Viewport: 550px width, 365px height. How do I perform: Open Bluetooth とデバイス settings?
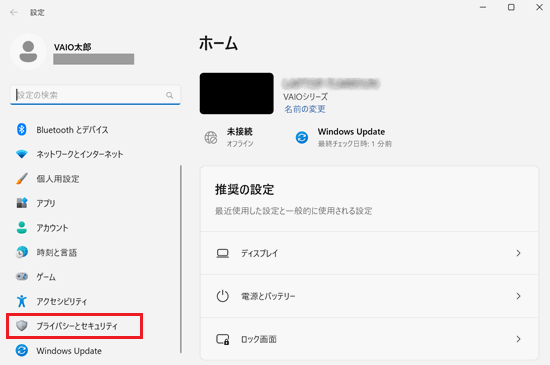coord(72,130)
